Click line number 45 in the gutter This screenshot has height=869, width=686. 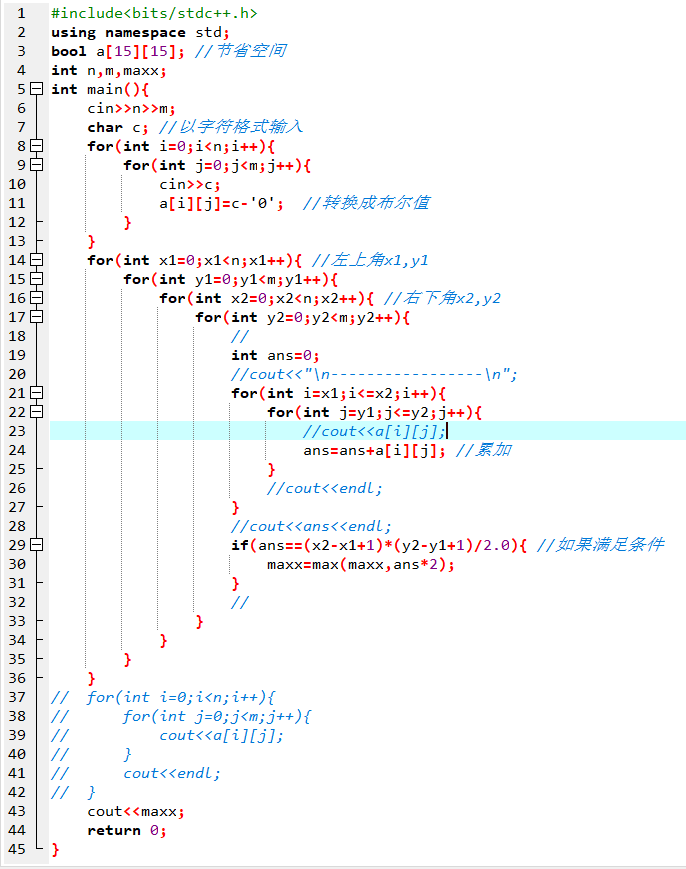(17, 849)
